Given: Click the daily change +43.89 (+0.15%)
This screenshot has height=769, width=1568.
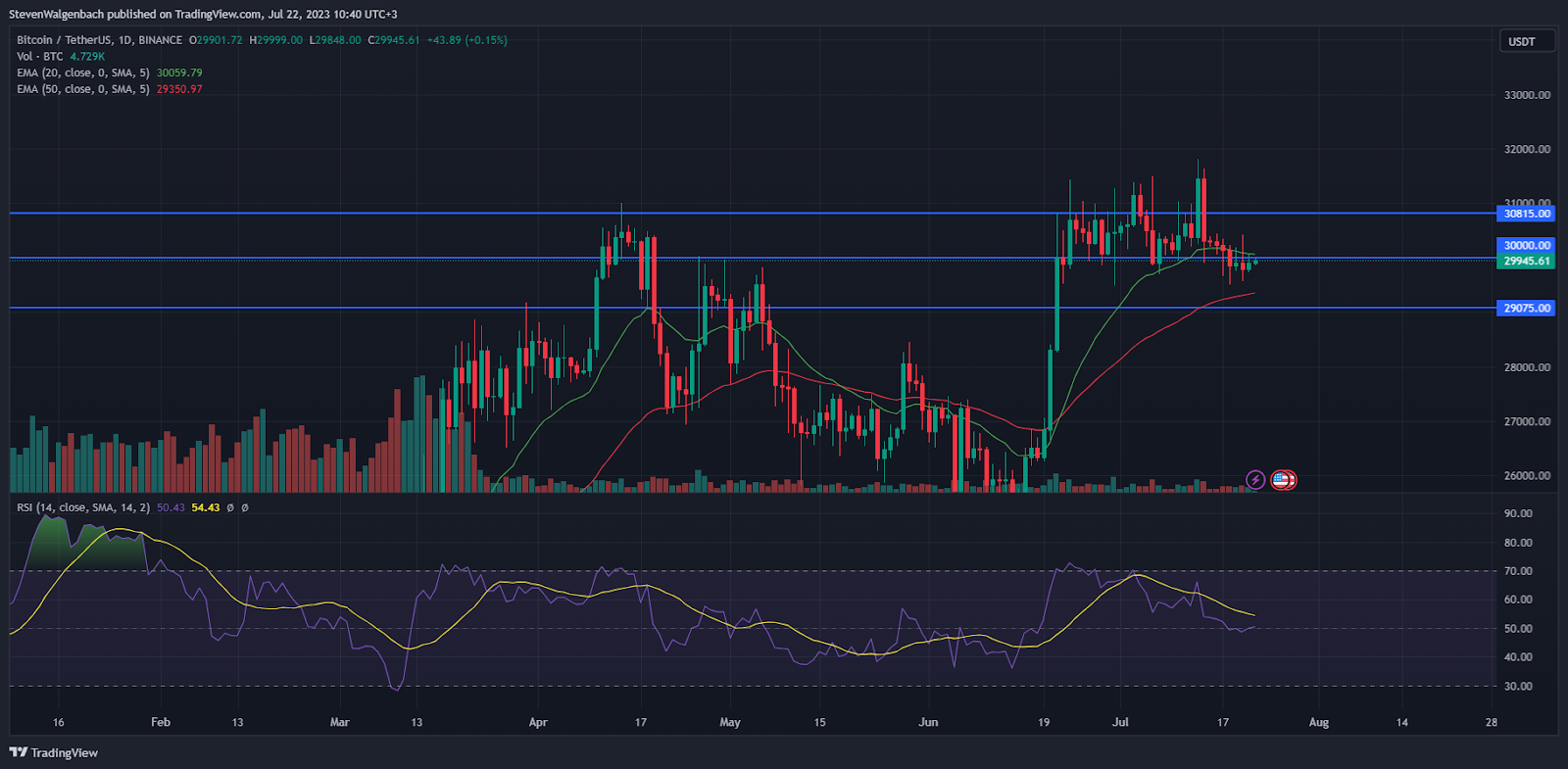Looking at the screenshot, I should [x=467, y=40].
